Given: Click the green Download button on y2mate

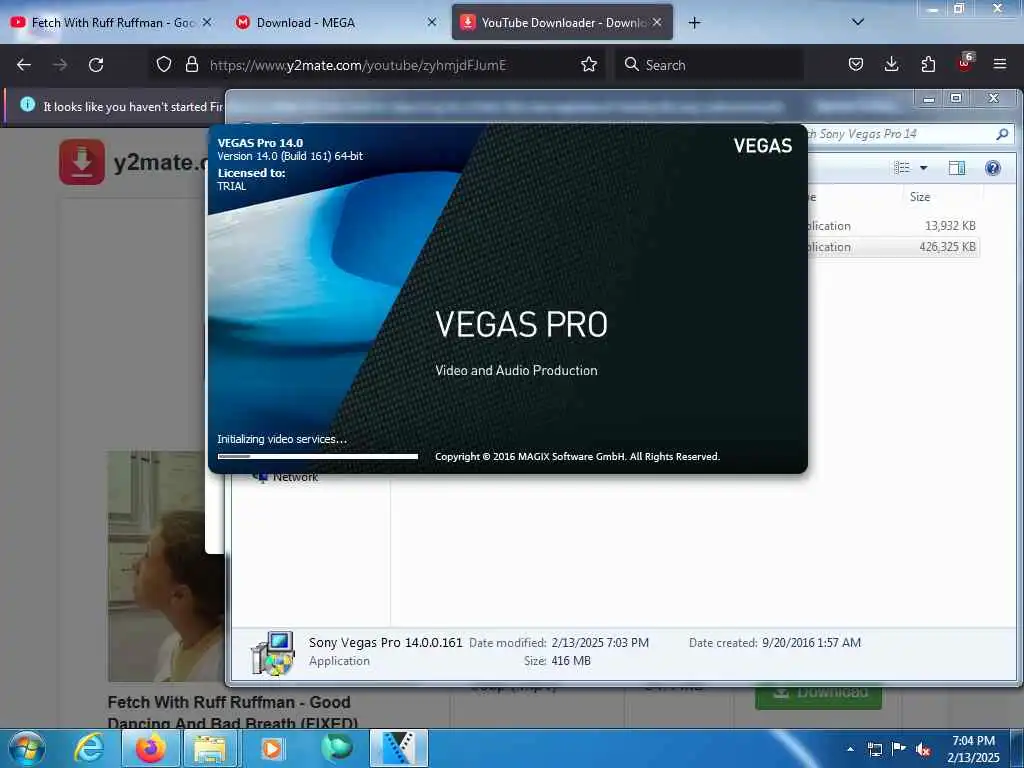Looking at the screenshot, I should click(818, 697).
